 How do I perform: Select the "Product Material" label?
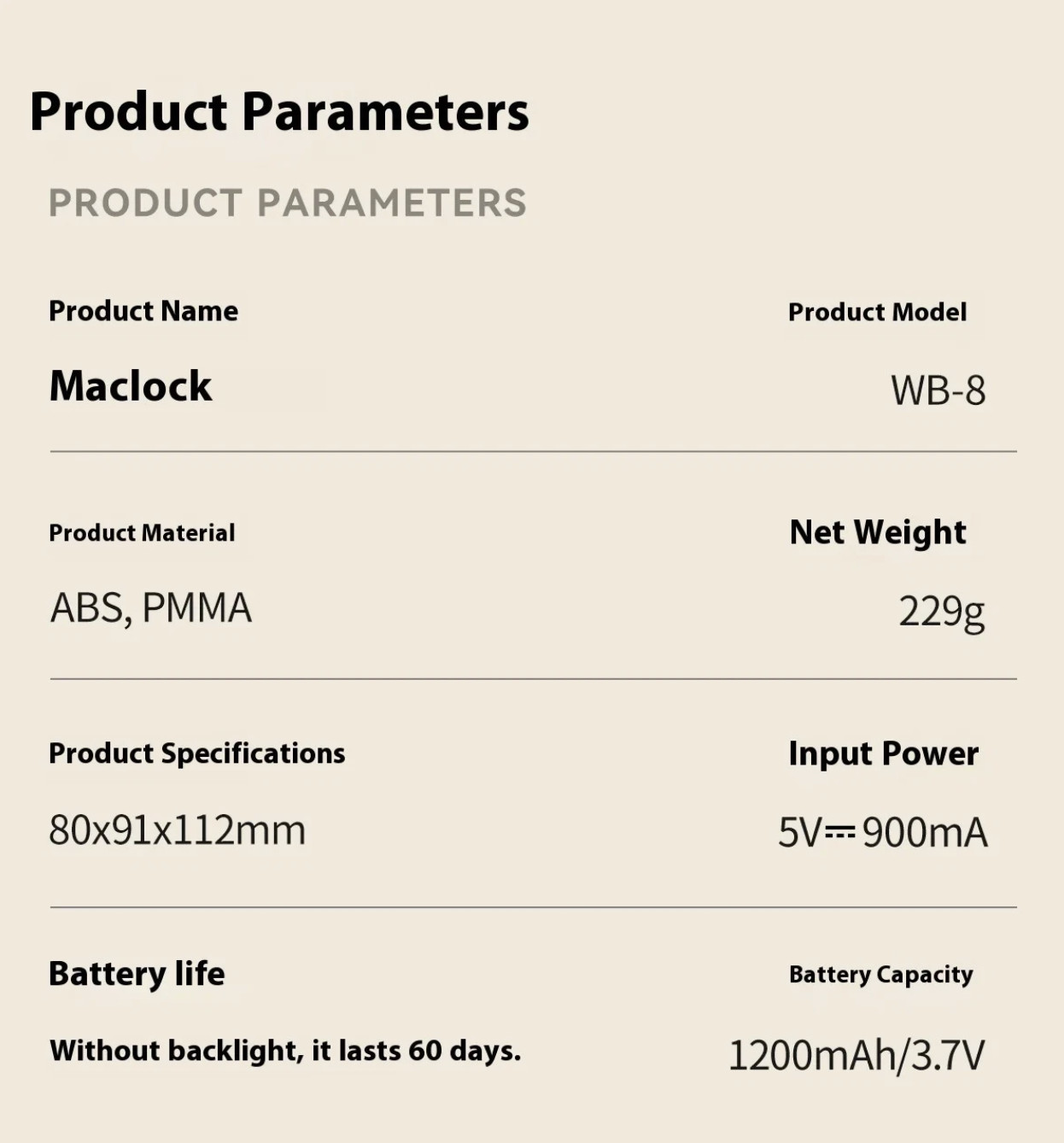tap(142, 533)
